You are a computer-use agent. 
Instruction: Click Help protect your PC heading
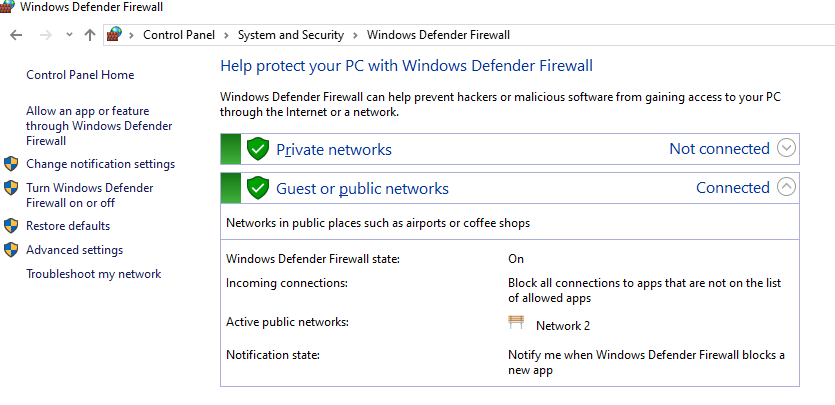[x=406, y=66]
